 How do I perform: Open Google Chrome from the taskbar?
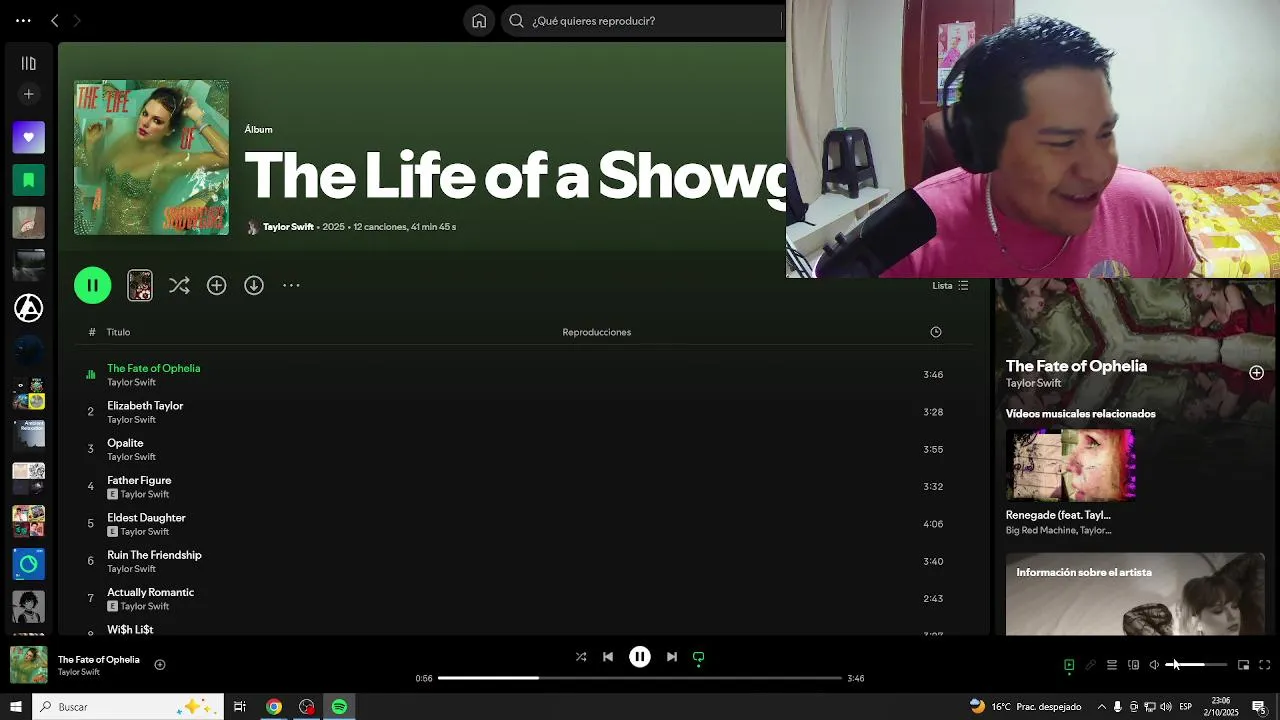coord(274,707)
